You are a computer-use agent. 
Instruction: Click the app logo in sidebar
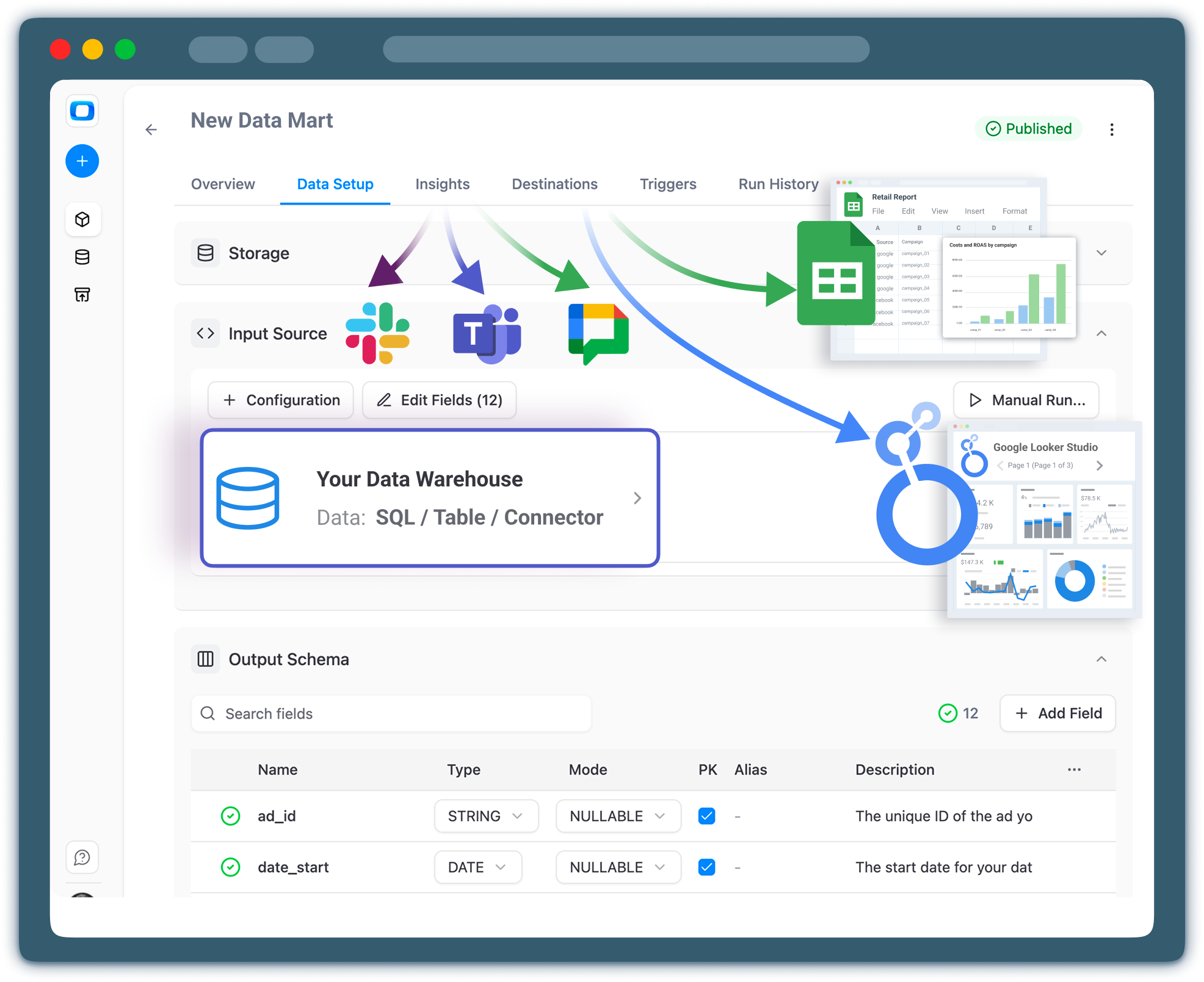pos(82,111)
